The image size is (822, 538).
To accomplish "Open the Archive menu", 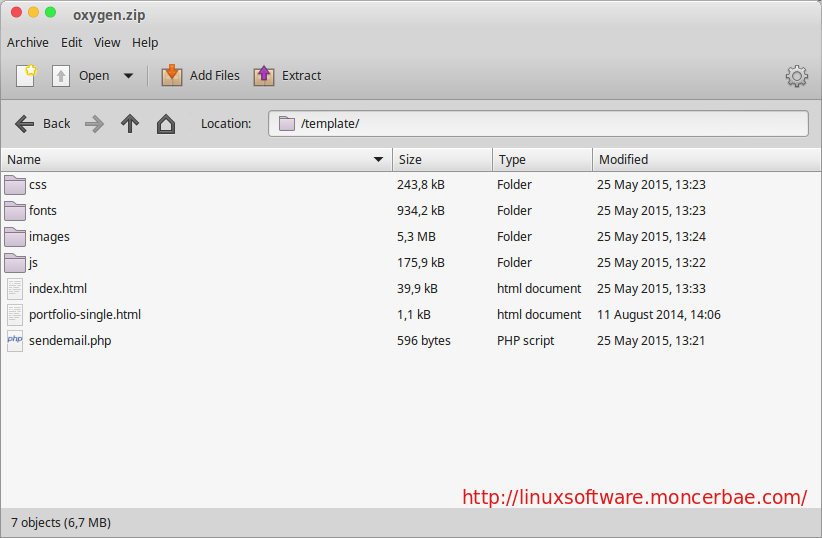I will click(x=28, y=42).
